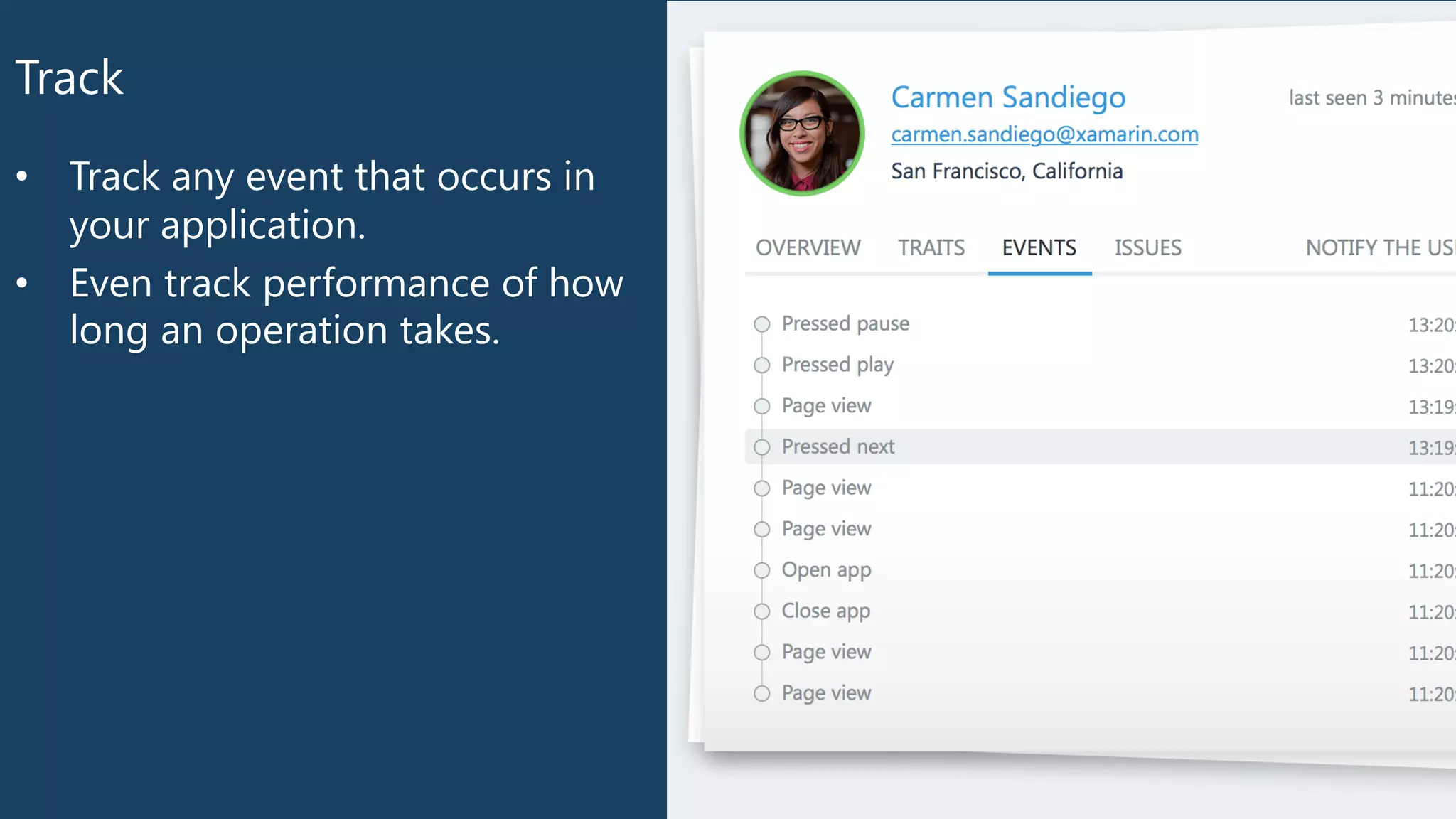1456x819 pixels.
Task: Click the timeline circle beside Pressed play
Action: [x=761, y=365]
